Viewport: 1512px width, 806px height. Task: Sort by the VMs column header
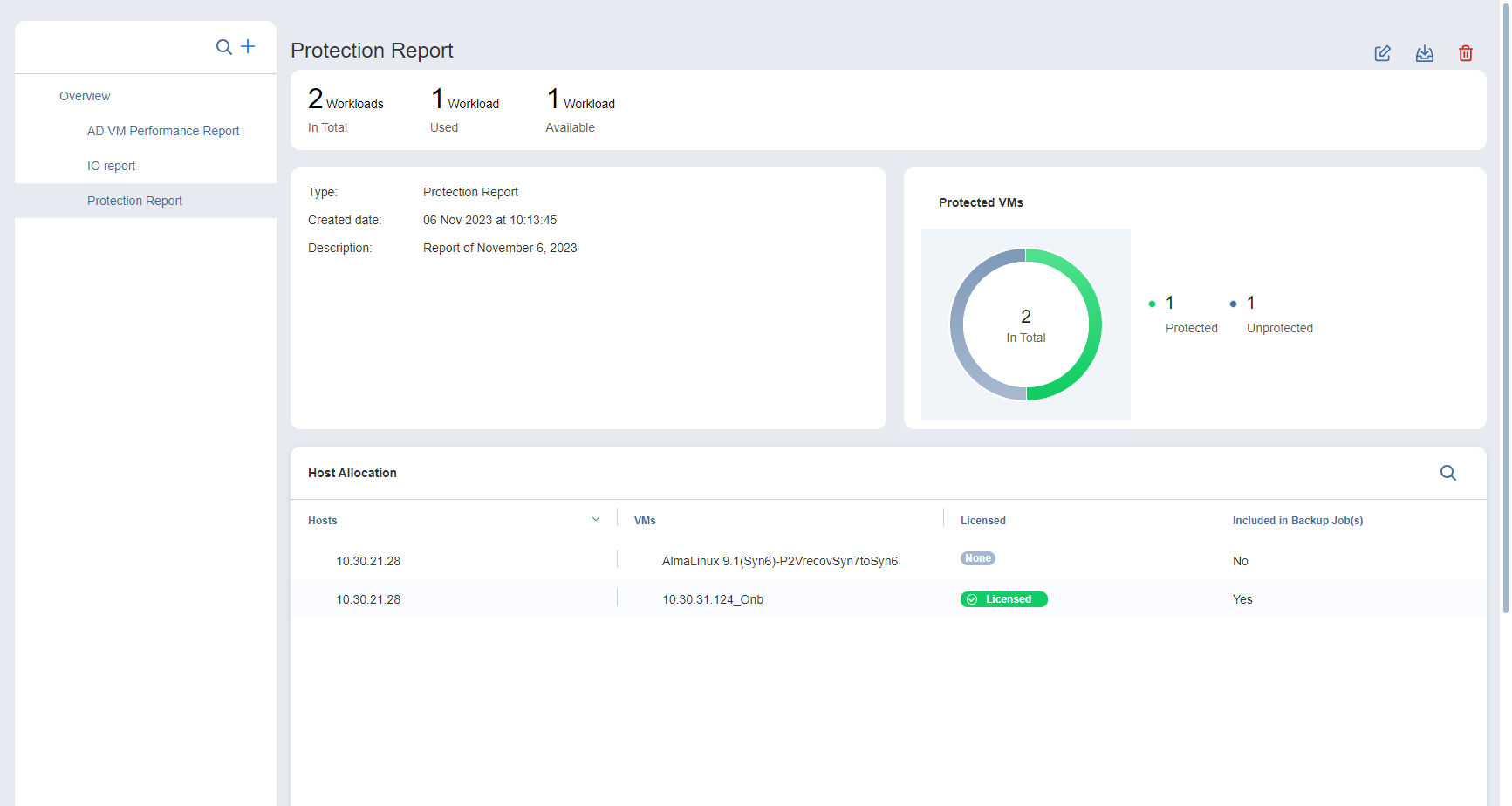(x=645, y=521)
